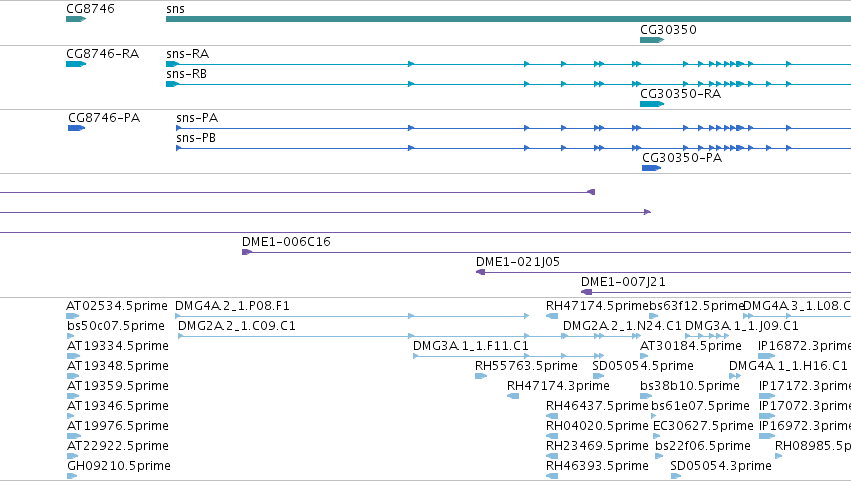Screen dimensions: 851x481
Task: Select RH23469.5prime EST label
Action: pos(597,446)
